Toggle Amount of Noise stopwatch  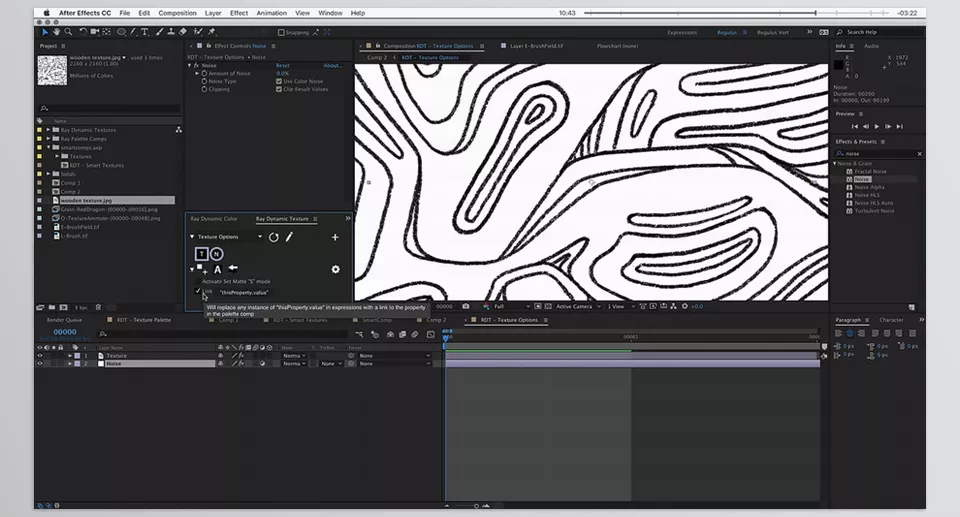tap(204, 73)
